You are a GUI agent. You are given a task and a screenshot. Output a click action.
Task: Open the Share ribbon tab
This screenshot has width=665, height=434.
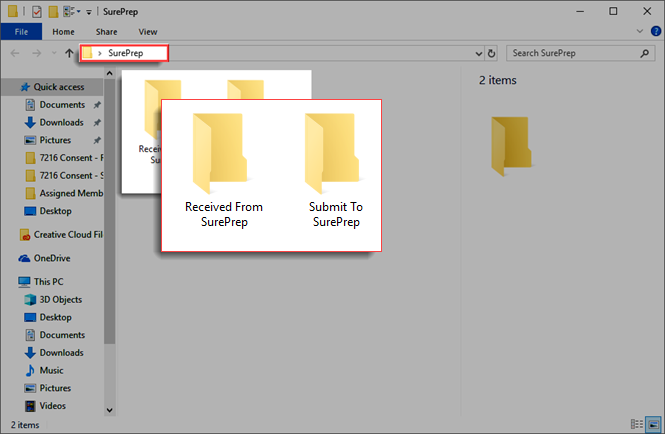click(106, 32)
